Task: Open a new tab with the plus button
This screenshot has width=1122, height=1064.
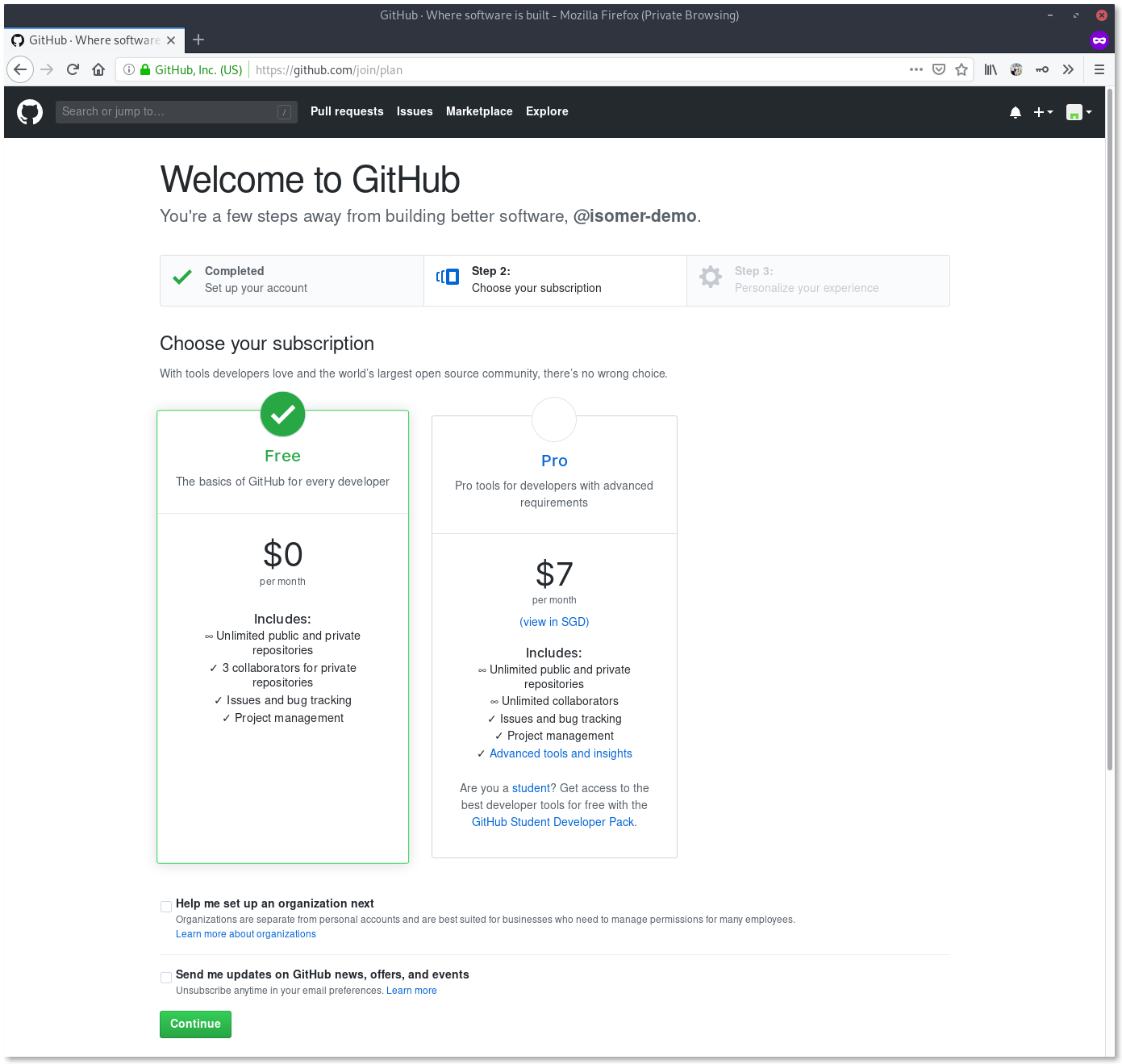Action: click(198, 40)
